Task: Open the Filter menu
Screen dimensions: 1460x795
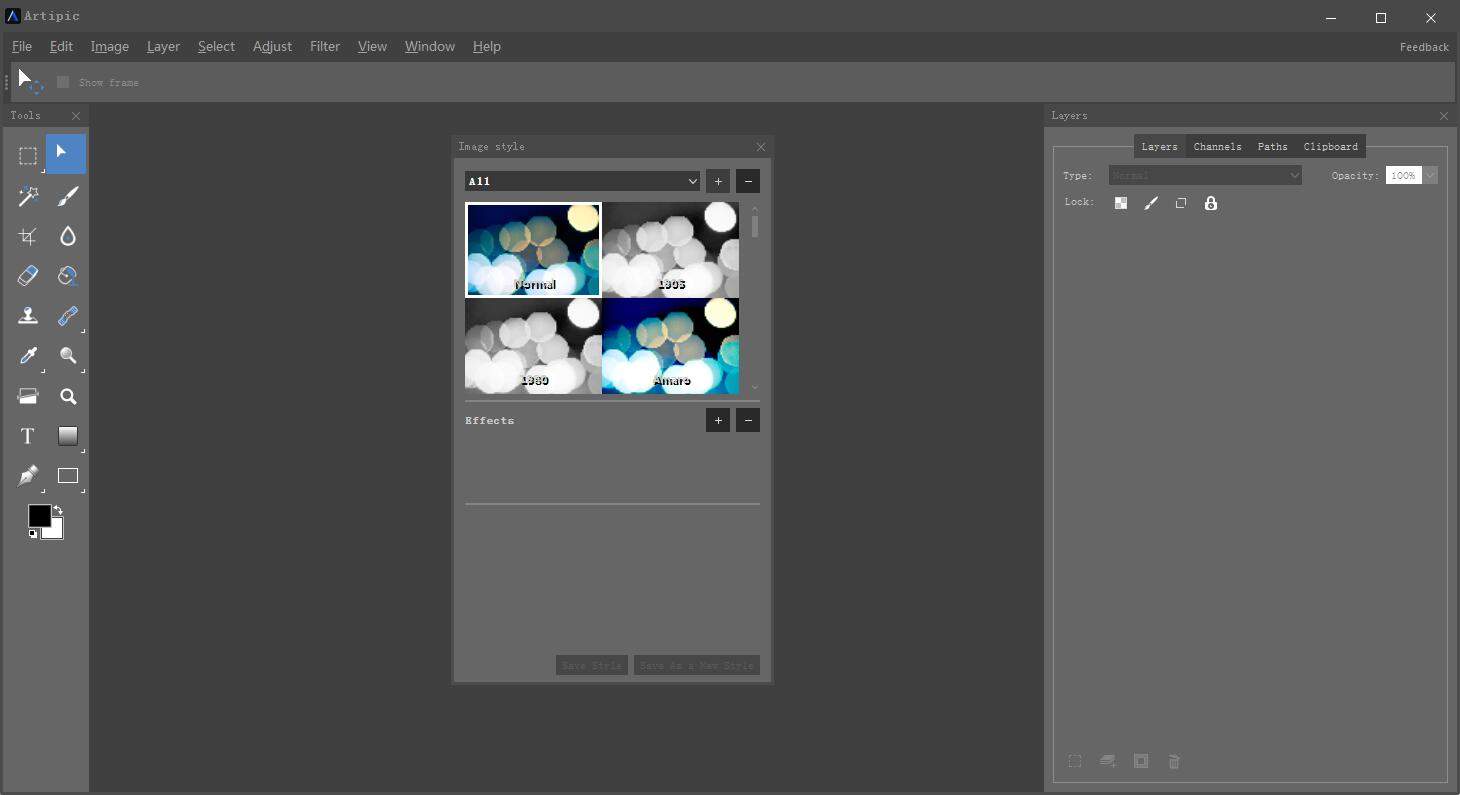Action: tap(324, 46)
